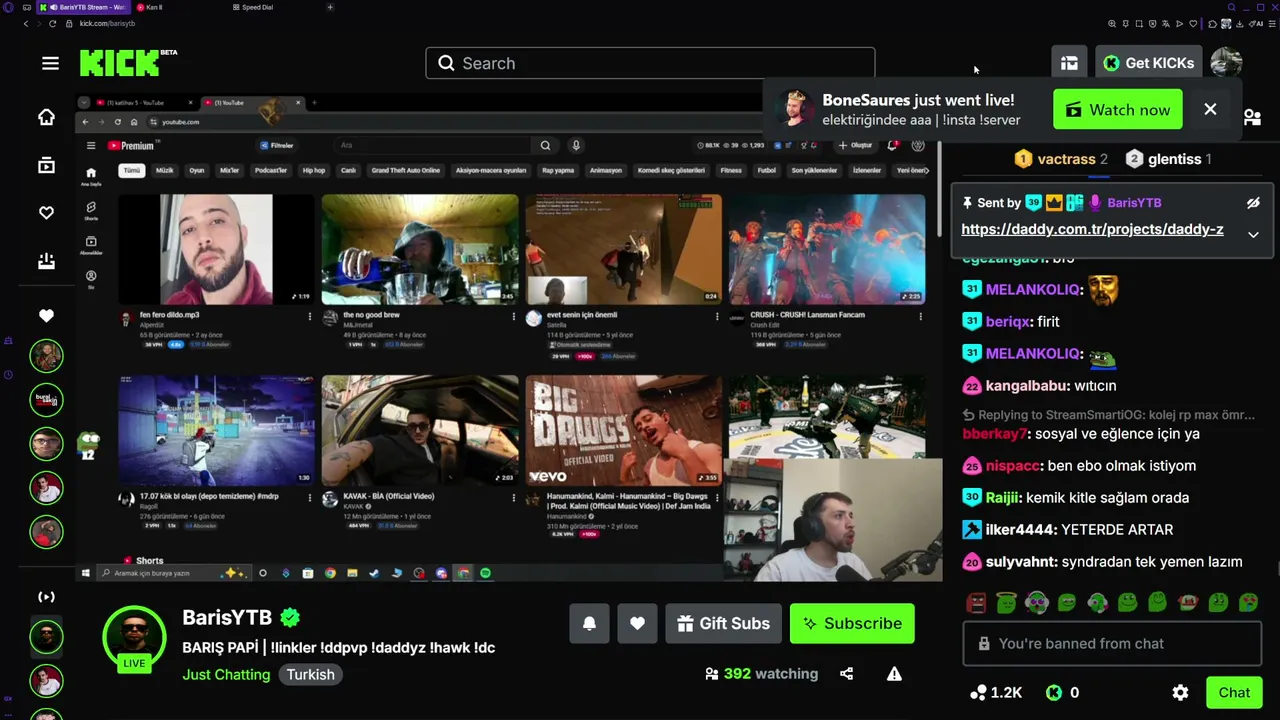Open the Home sidebar icon
The width and height of the screenshot is (1280, 720).
pyautogui.click(x=46, y=117)
